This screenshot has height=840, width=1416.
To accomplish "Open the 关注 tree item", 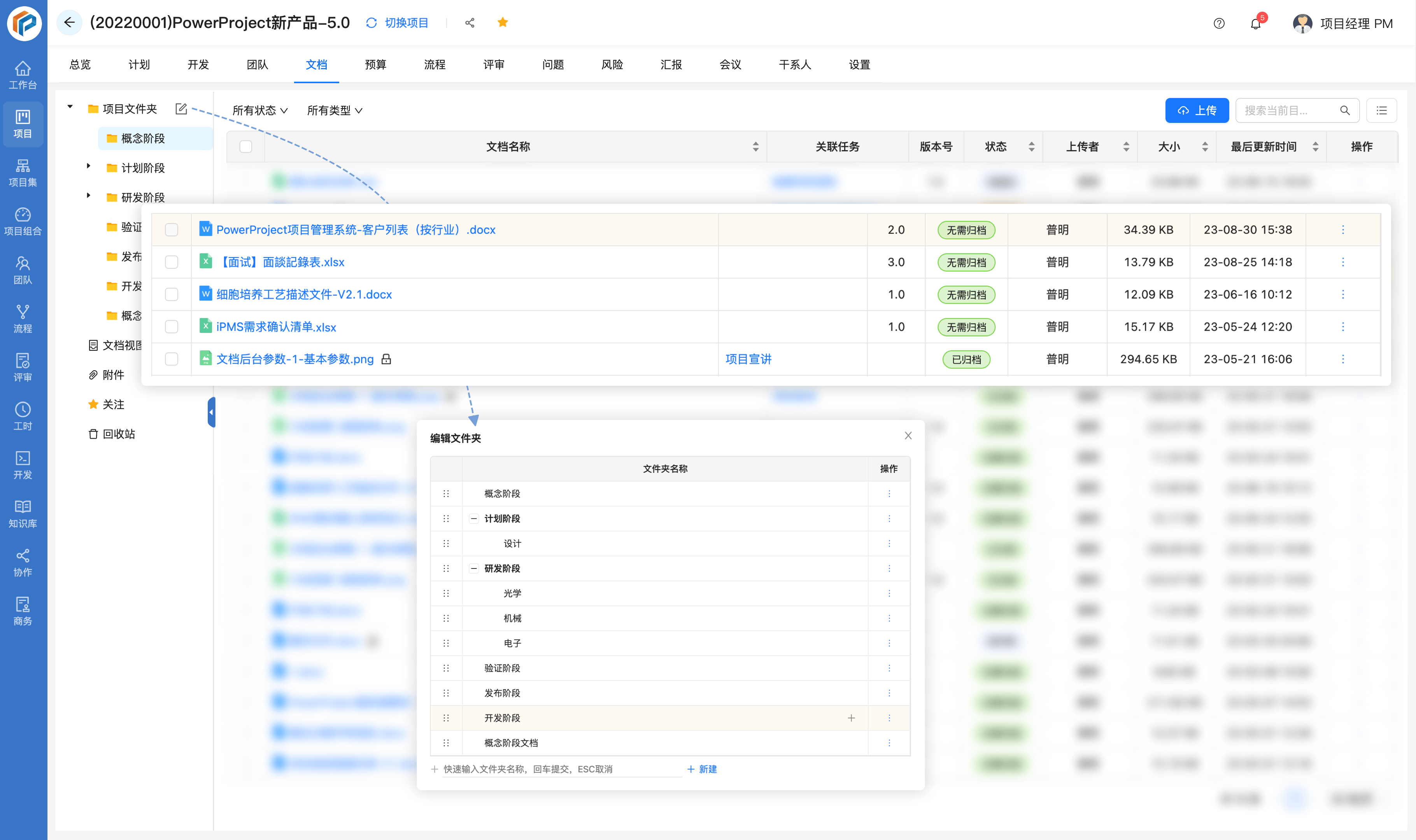I will click(x=107, y=404).
